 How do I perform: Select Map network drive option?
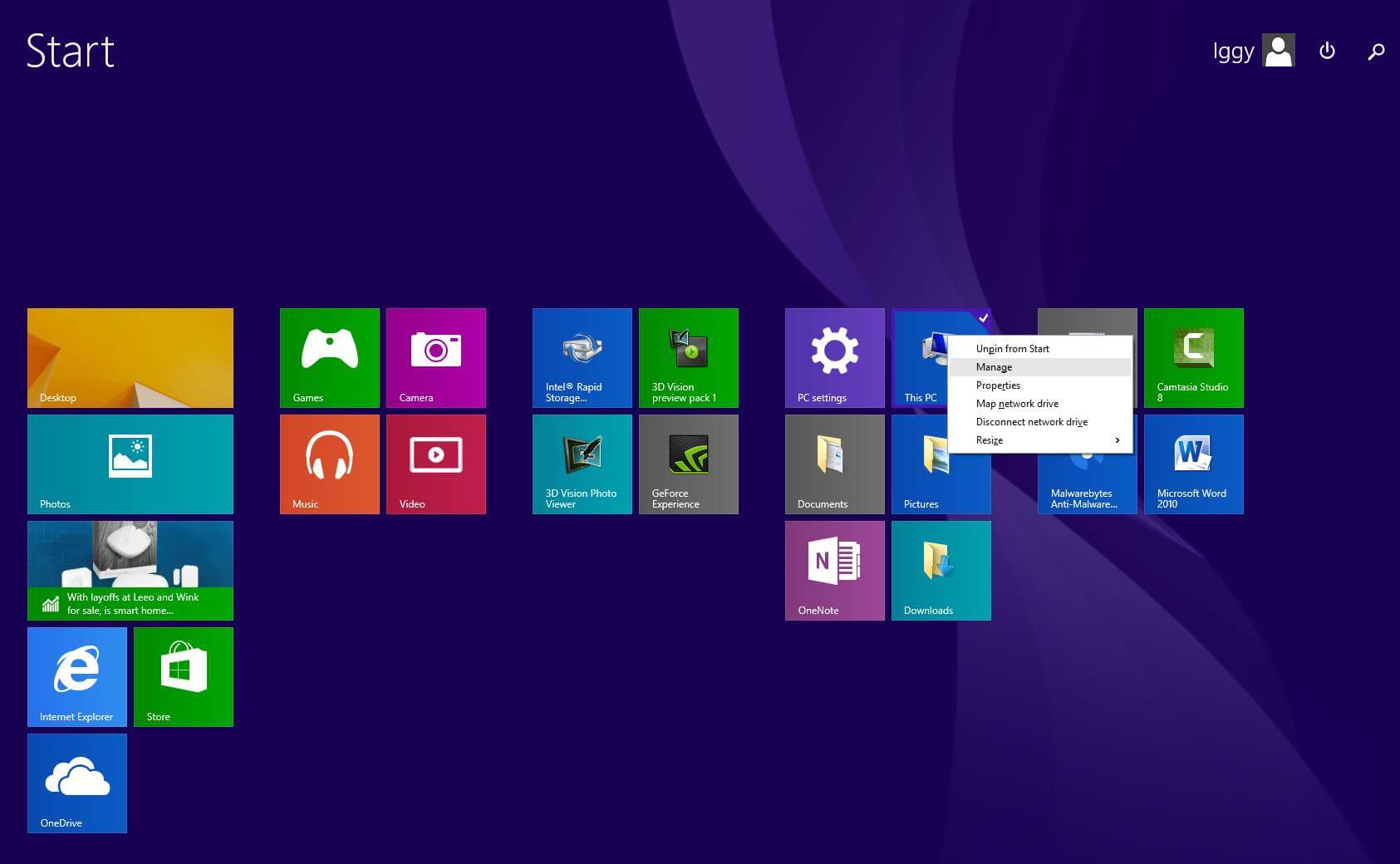tap(1017, 404)
